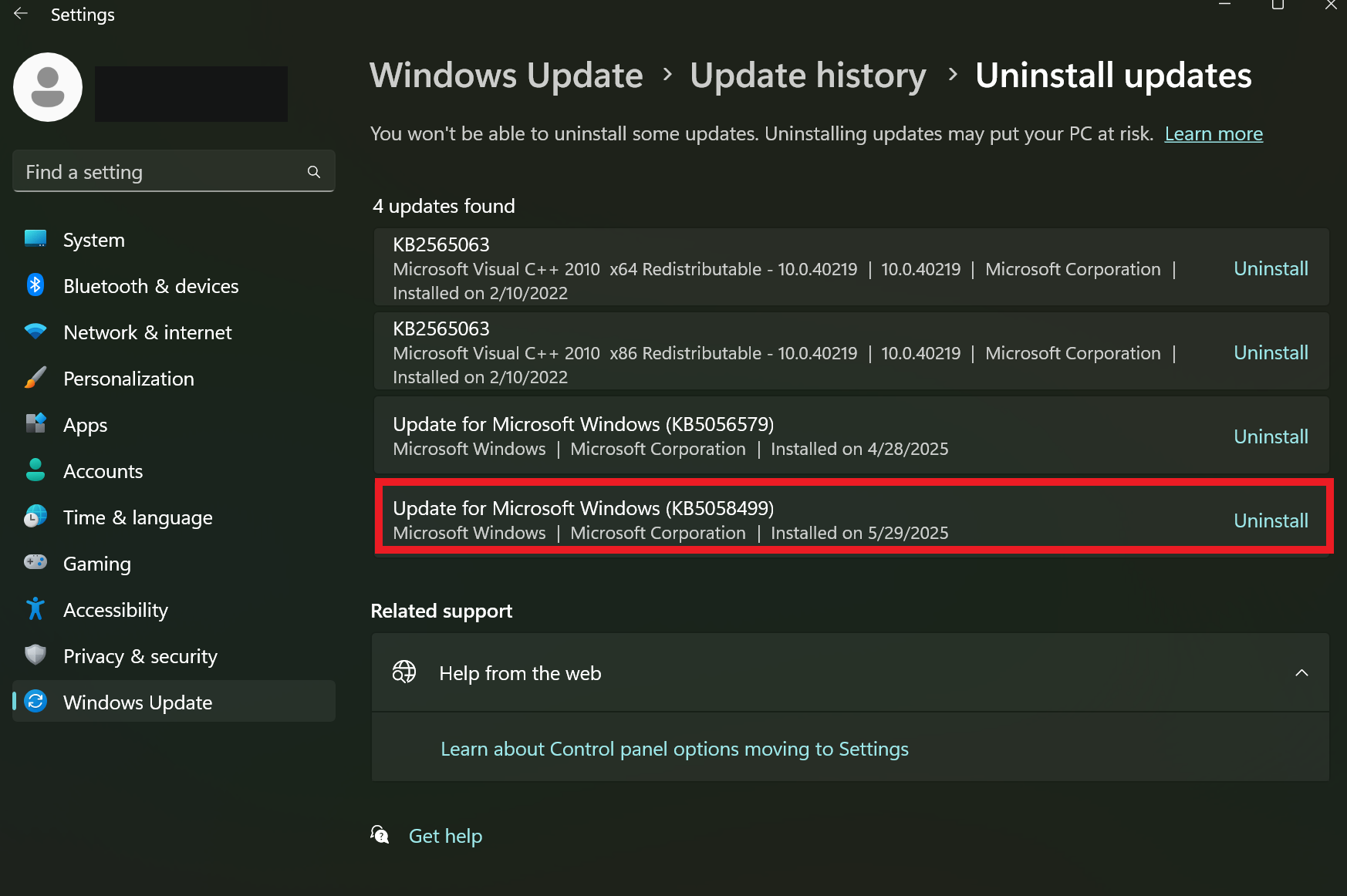The width and height of the screenshot is (1347, 896).
Task: Open the Network & internet section
Action: coord(147,332)
